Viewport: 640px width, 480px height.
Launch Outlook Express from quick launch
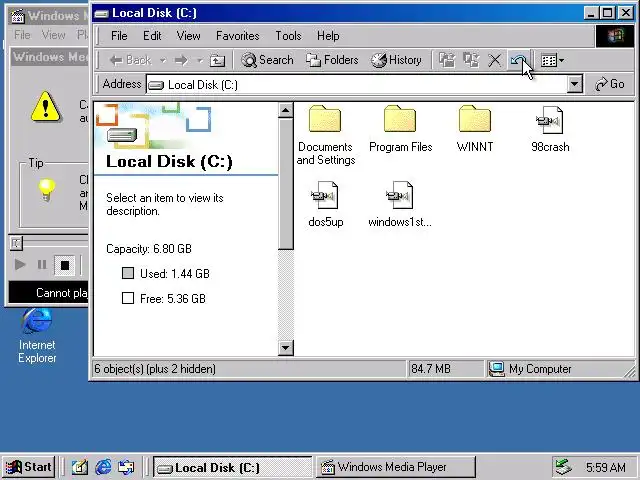pyautogui.click(x=126, y=467)
